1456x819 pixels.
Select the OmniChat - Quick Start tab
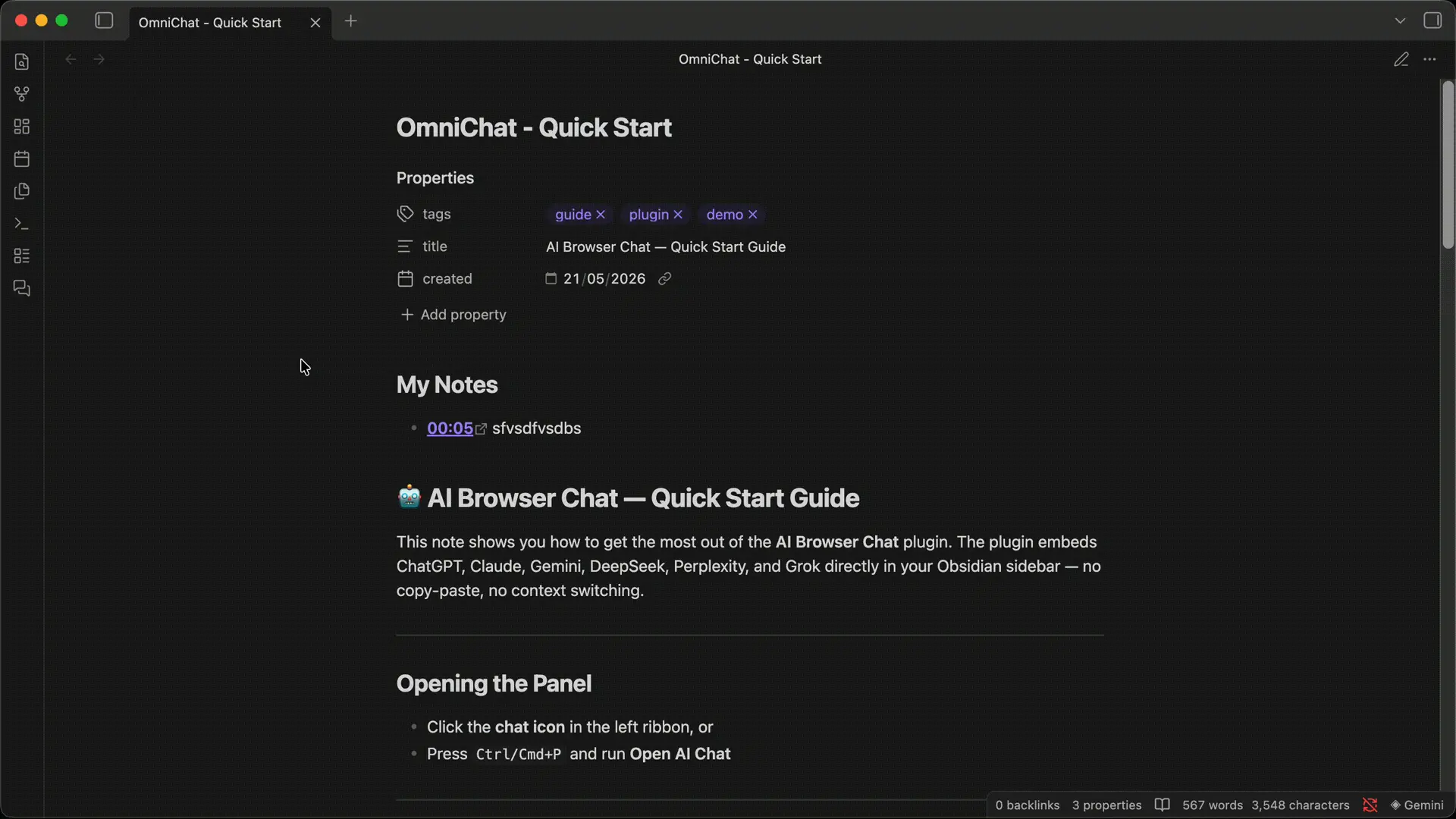point(230,23)
